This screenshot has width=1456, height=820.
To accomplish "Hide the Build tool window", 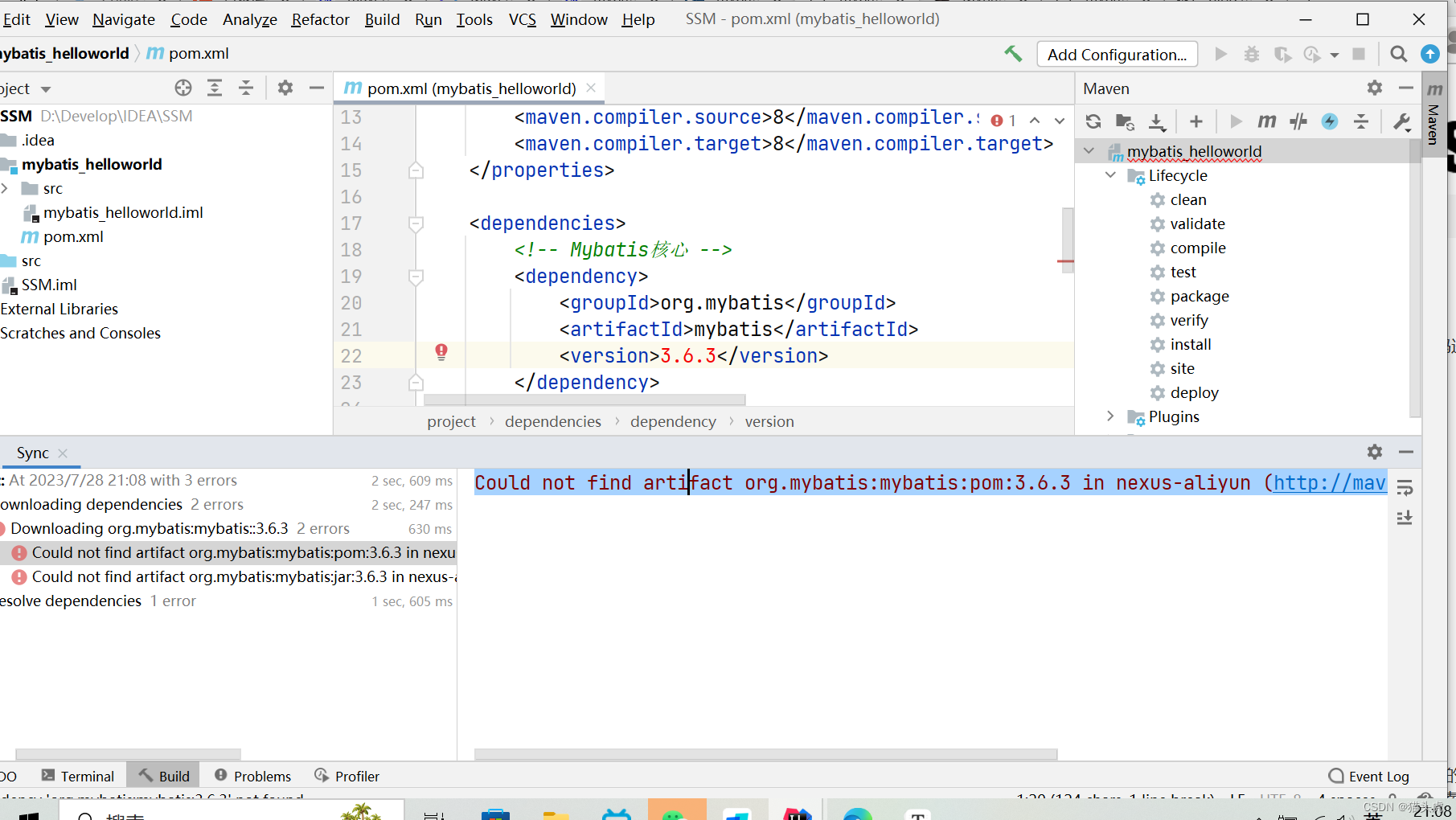I will point(1406,452).
